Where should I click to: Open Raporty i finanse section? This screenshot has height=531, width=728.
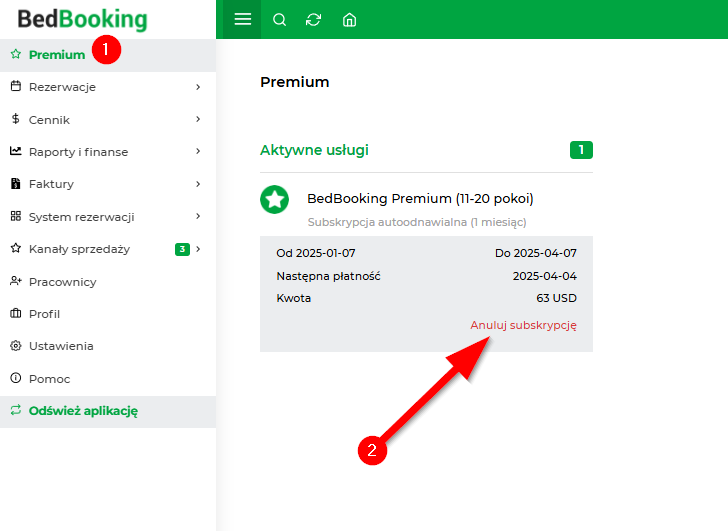[x=108, y=152]
